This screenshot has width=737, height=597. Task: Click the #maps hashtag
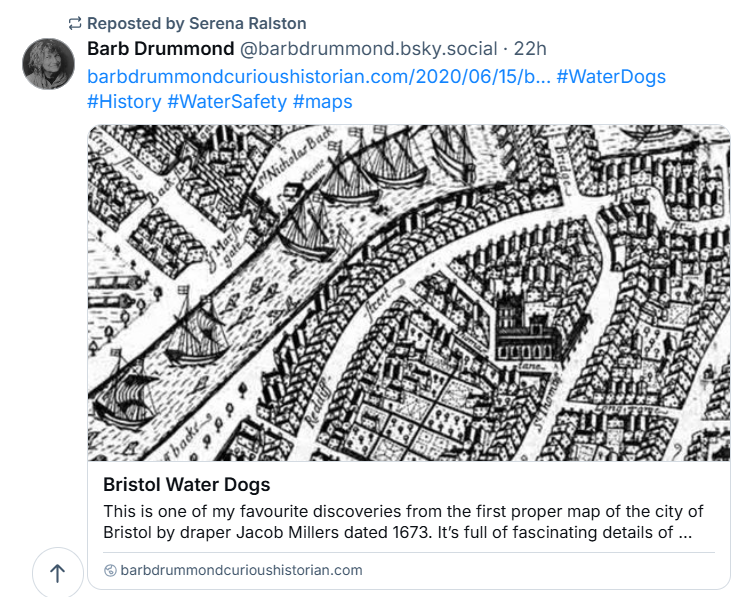322,102
